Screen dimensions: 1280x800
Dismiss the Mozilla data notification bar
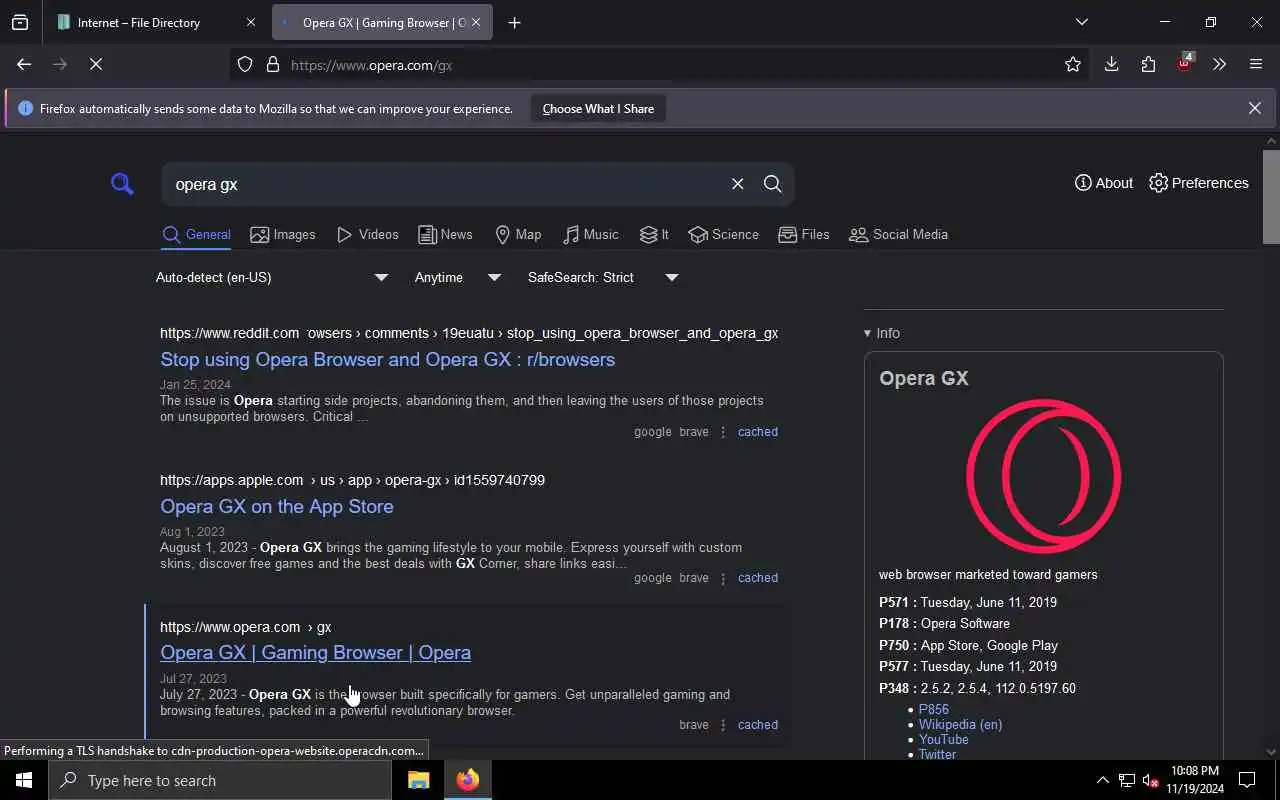(x=1254, y=108)
